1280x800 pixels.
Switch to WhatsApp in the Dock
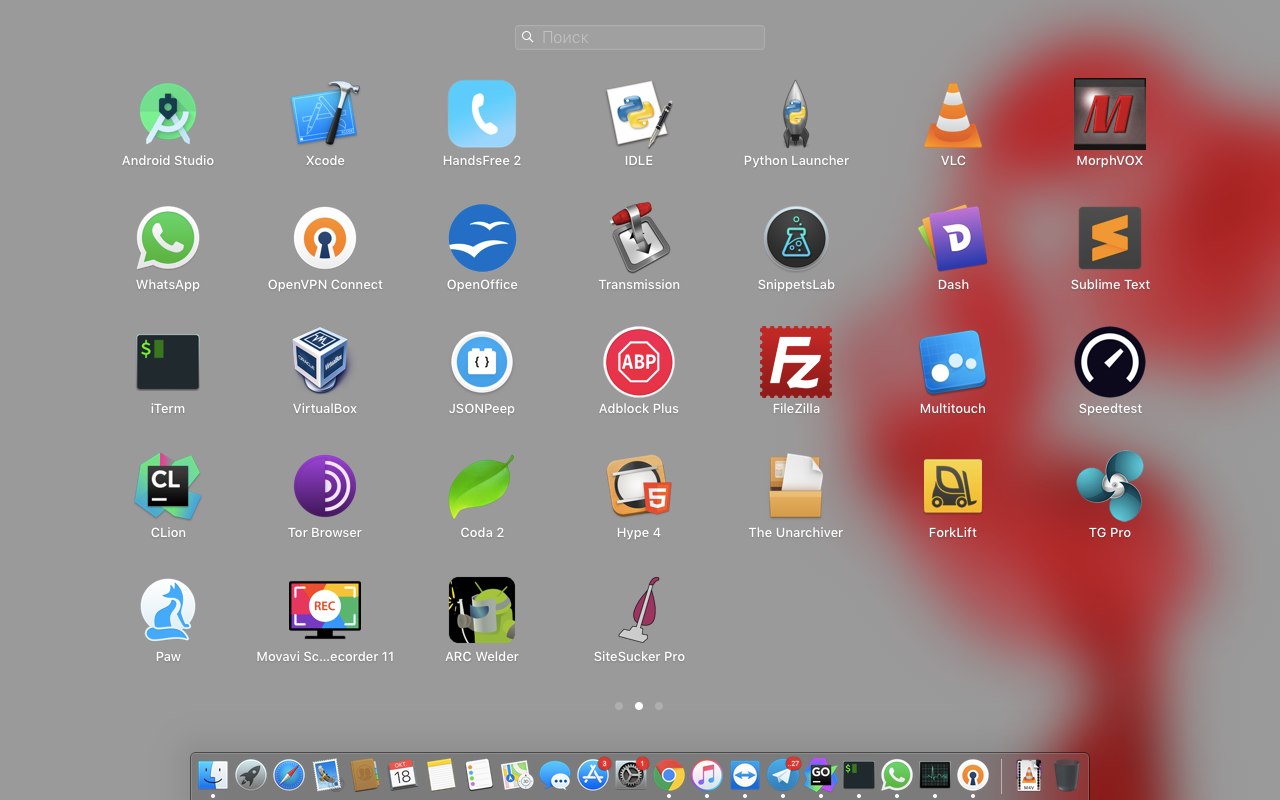[x=897, y=775]
